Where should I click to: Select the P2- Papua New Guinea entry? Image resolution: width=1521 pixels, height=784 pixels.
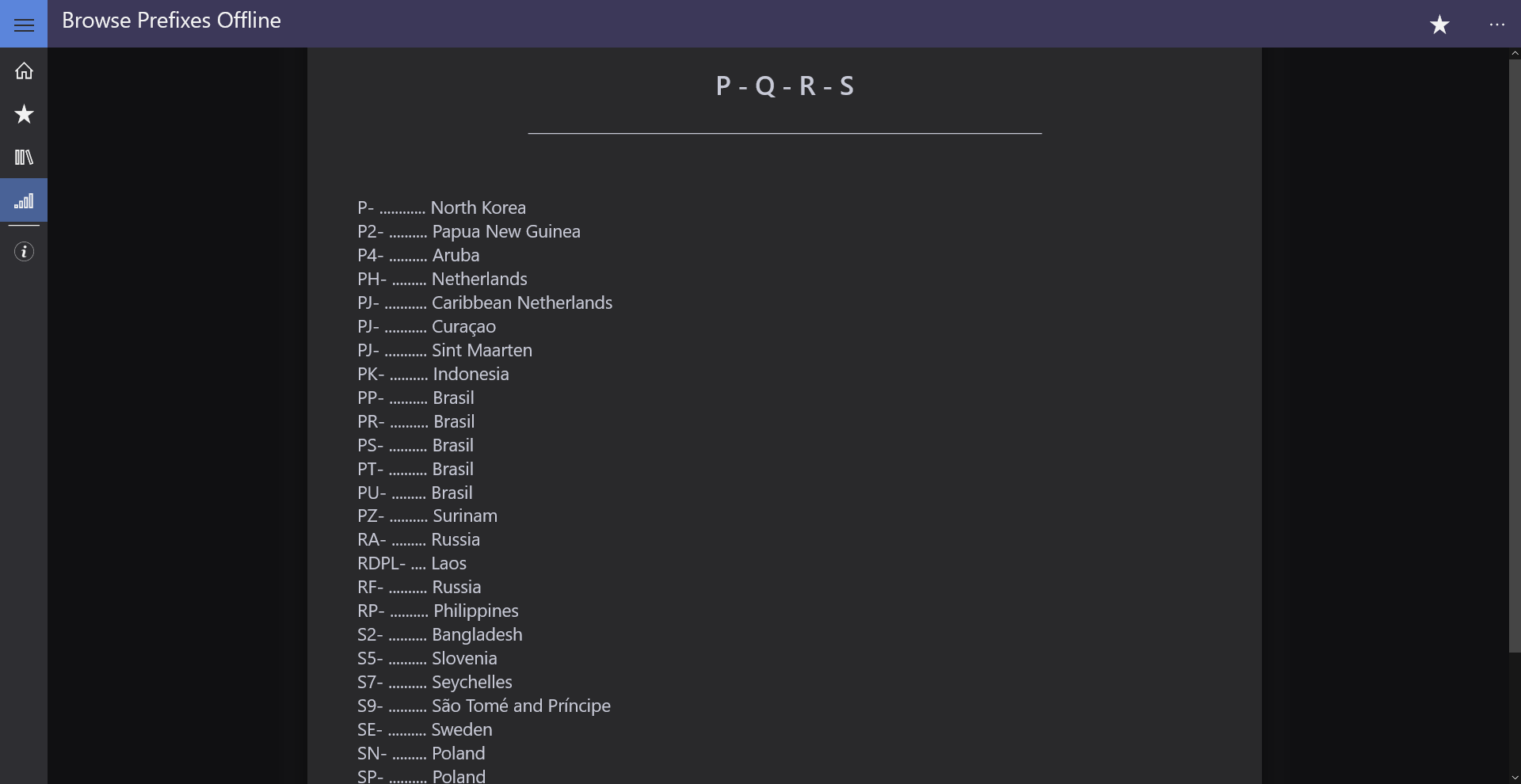(468, 231)
